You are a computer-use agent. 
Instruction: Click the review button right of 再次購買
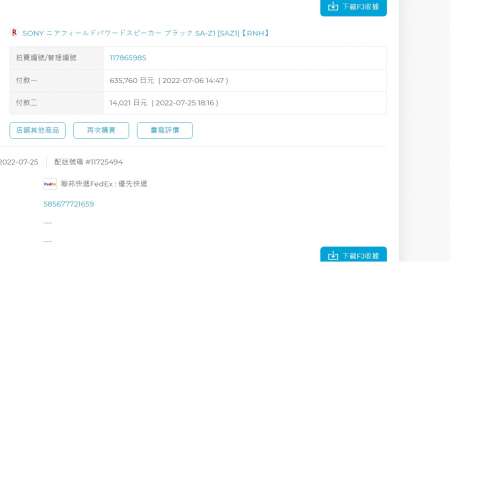[x=165, y=130]
